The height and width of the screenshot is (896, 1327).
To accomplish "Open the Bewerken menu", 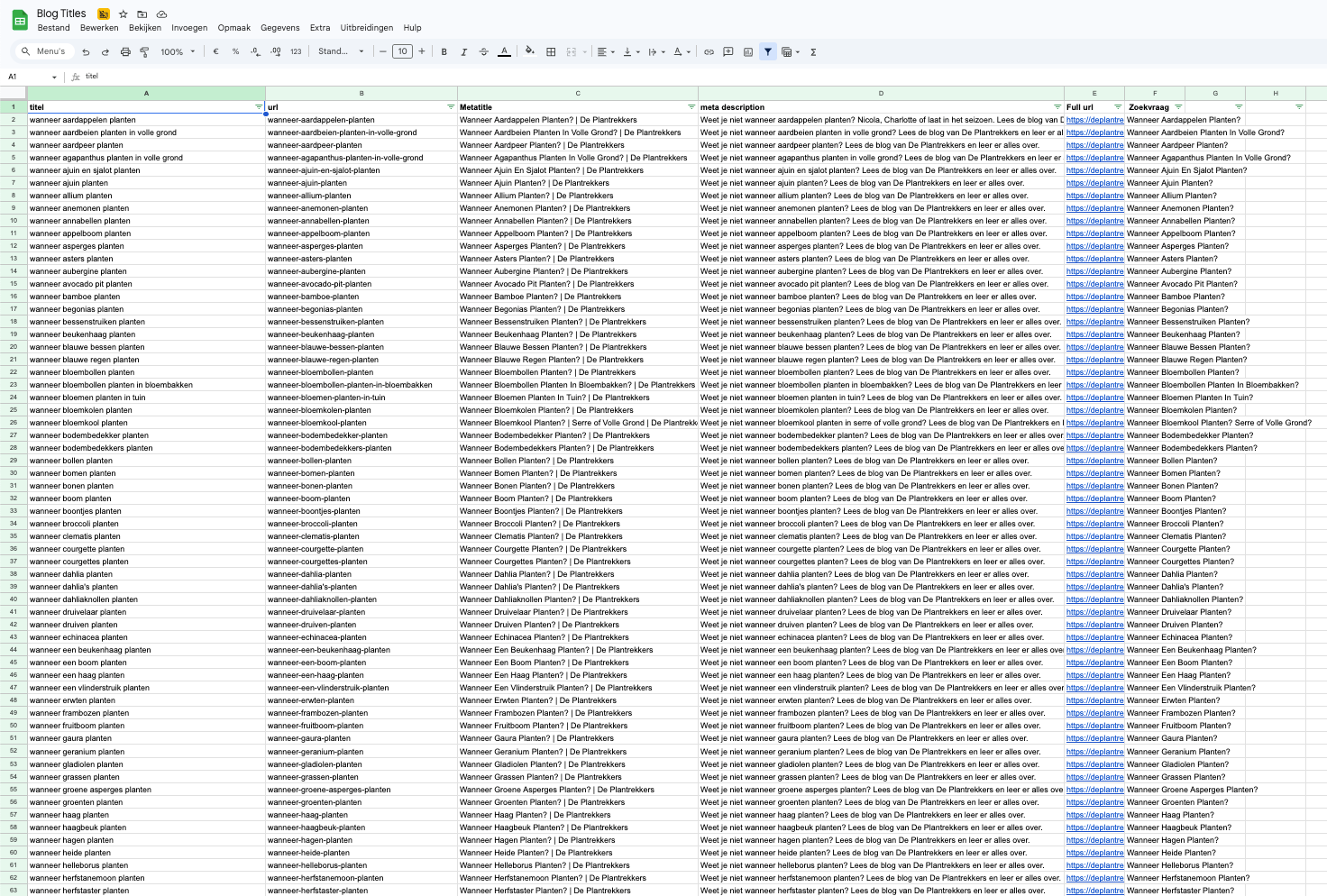I will pos(99,28).
